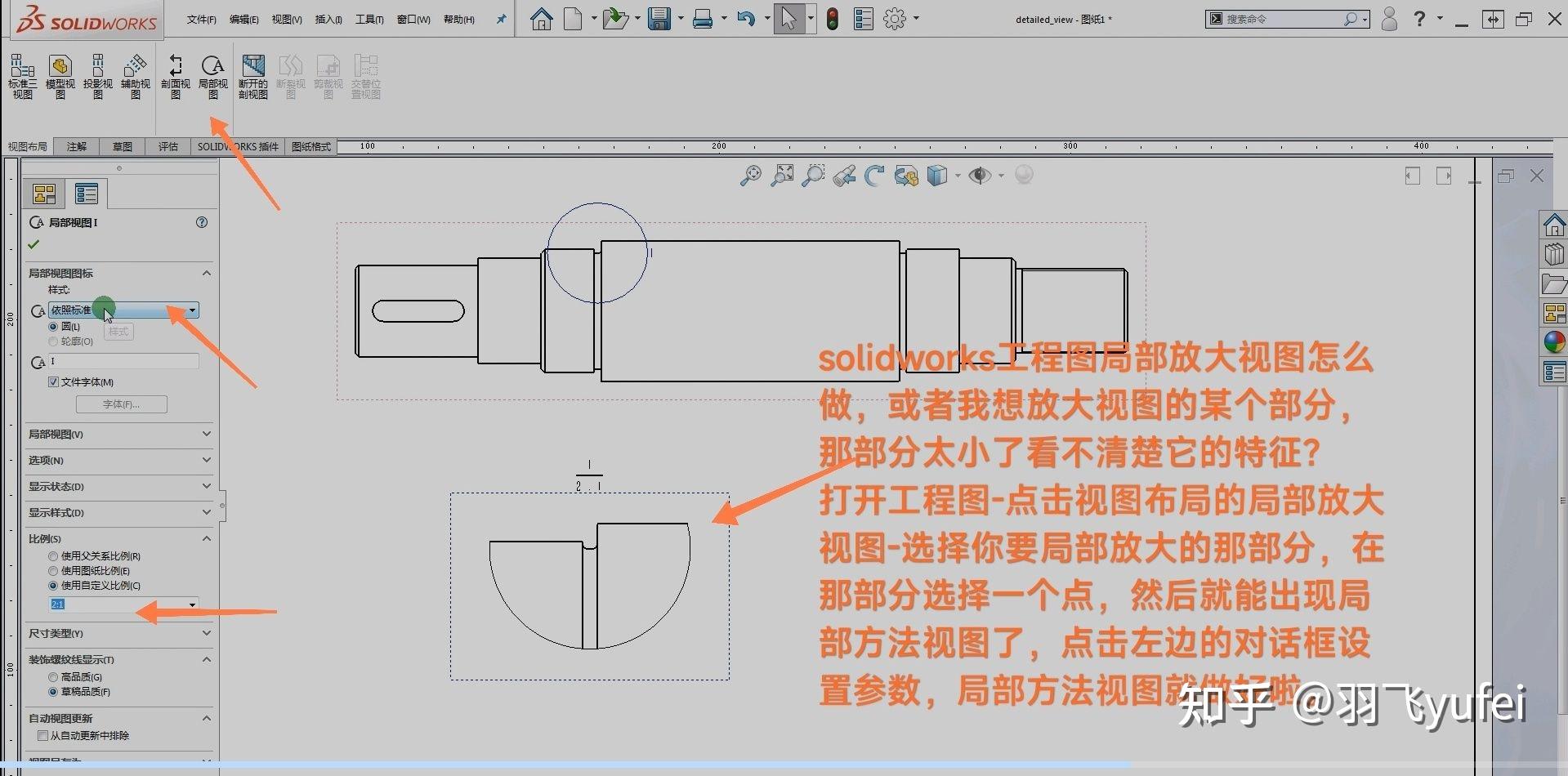This screenshot has height=776, width=1568.
Task: Click the Open file icon
Action: (x=614, y=18)
